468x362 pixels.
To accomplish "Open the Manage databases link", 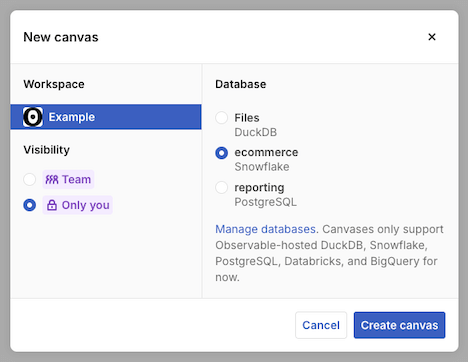I will click(x=265, y=229).
